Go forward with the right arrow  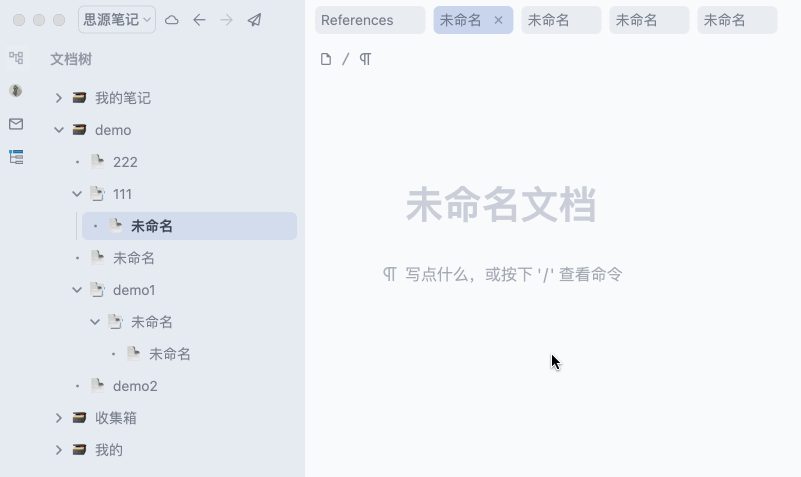226,20
